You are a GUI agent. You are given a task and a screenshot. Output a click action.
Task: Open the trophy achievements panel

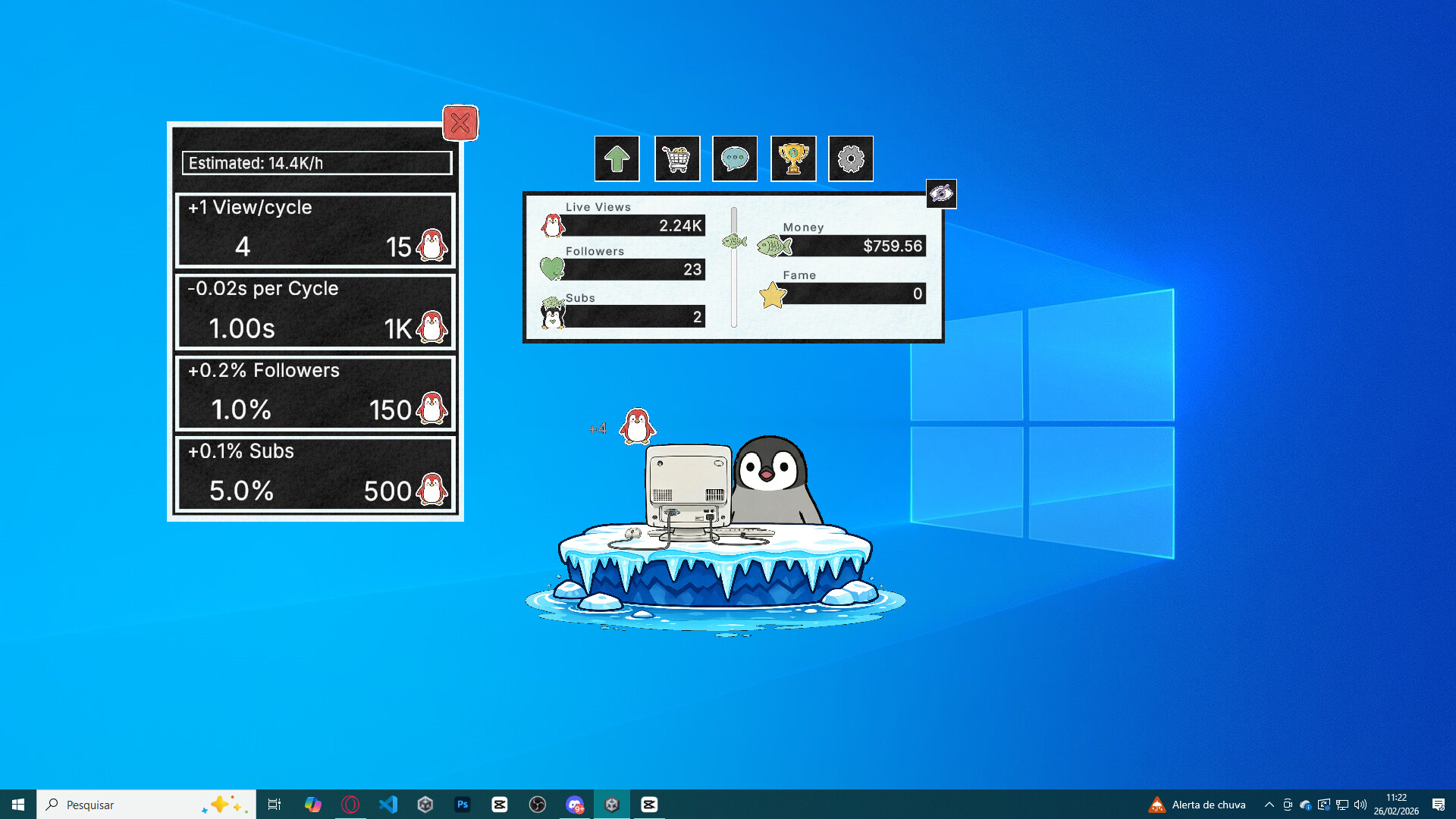[793, 158]
